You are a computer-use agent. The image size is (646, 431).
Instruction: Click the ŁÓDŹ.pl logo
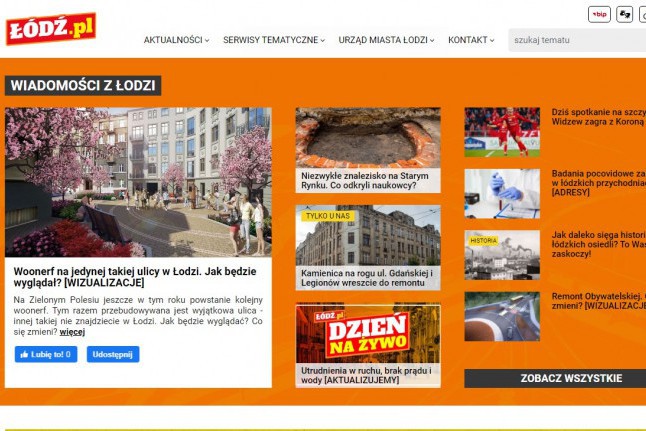(50, 28)
